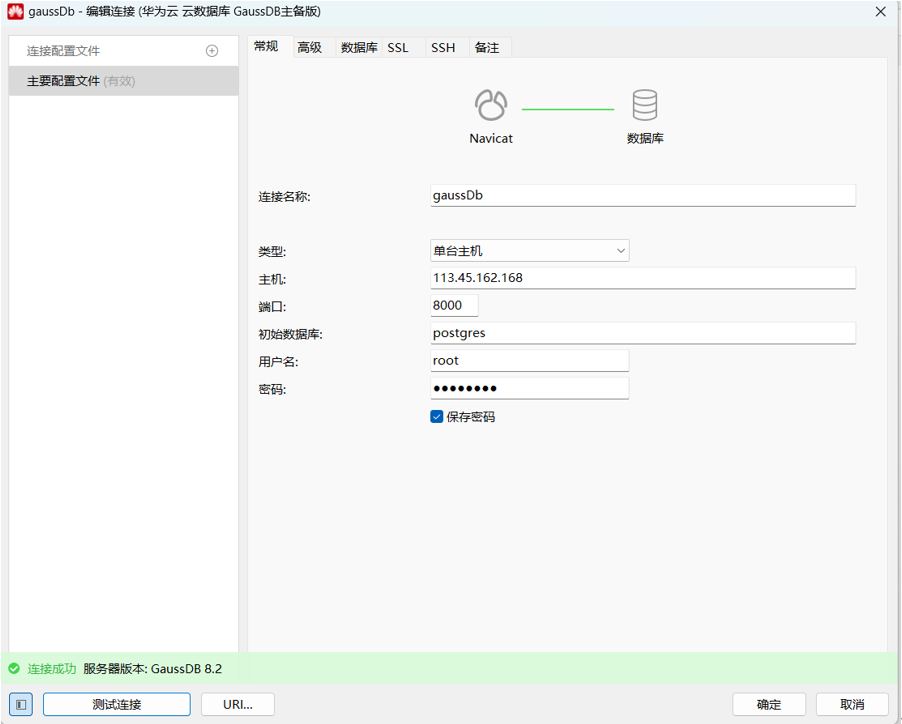
Task: Click the green connection success check icon
Action: pos(14,669)
